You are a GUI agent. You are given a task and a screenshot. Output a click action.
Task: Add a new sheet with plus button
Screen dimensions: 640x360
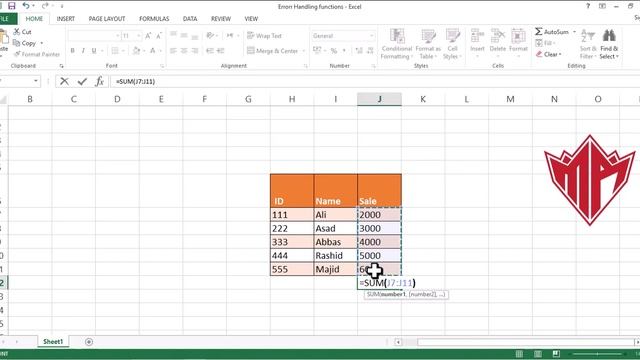click(x=89, y=342)
